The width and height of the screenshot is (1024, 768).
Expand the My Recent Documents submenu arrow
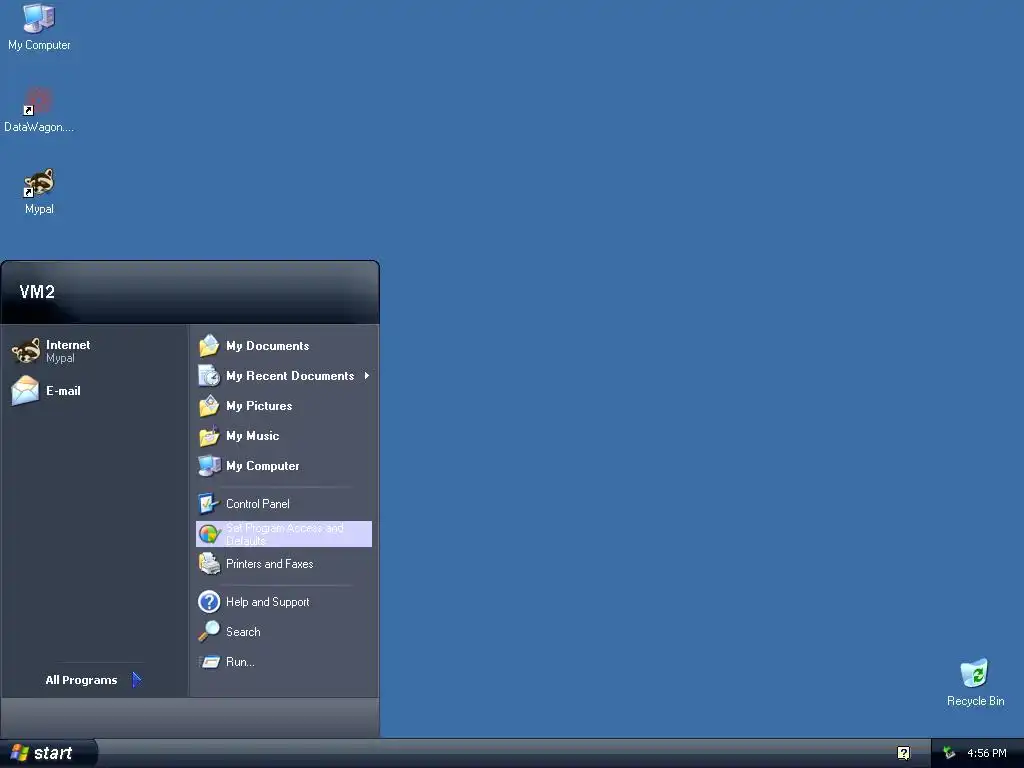367,376
